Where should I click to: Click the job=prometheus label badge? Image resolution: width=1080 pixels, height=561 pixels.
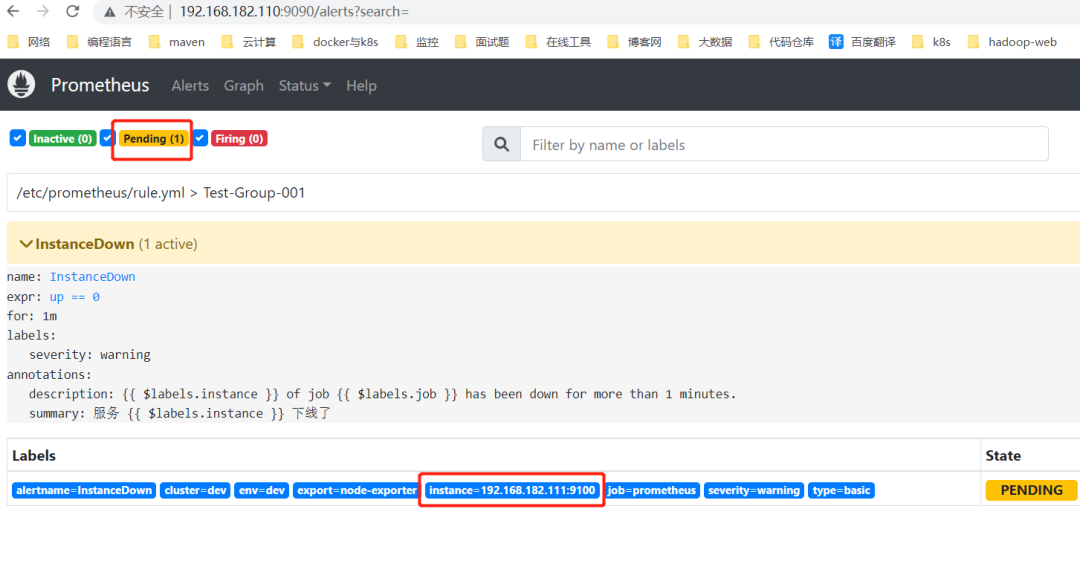pos(652,490)
